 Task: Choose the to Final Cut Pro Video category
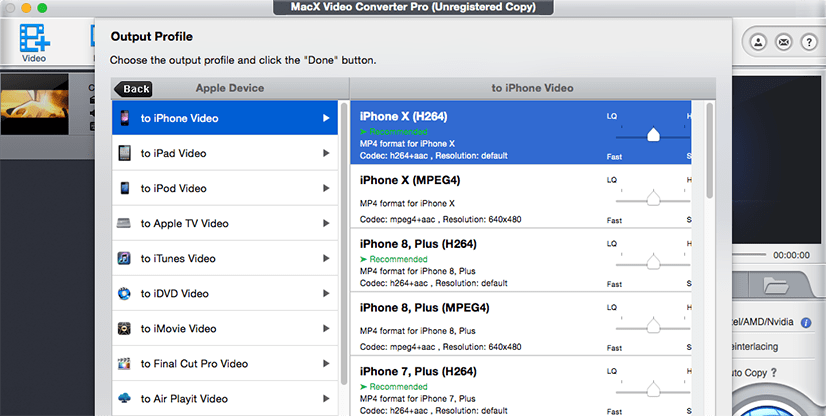[225, 363]
